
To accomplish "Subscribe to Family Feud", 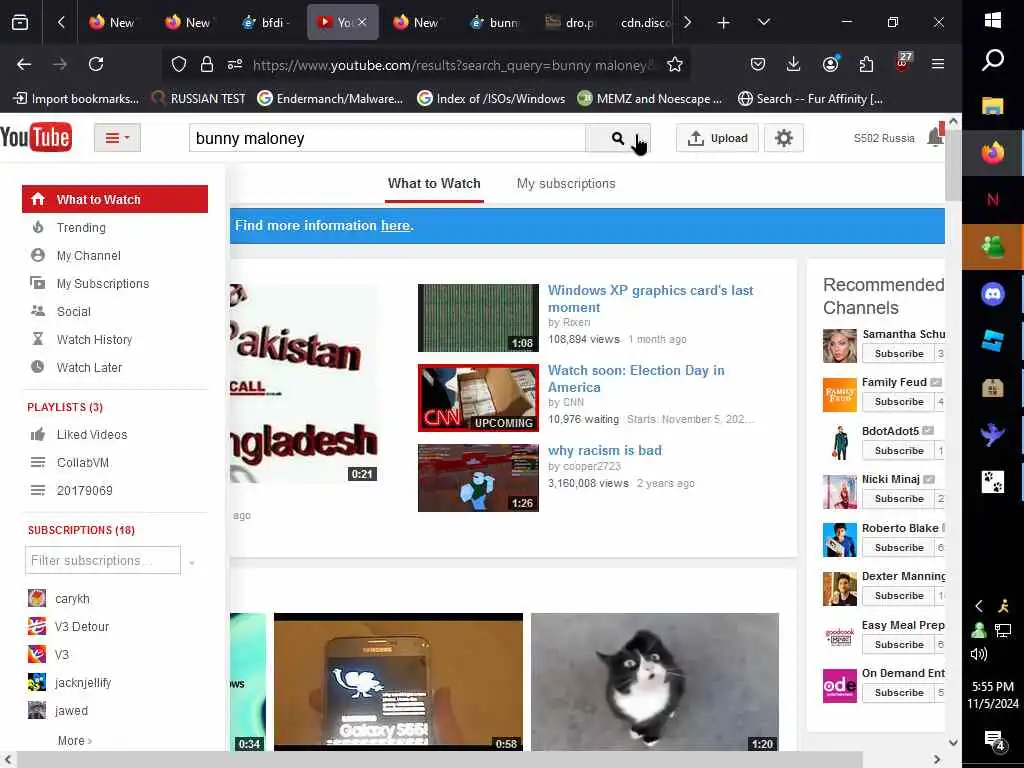I will tap(899, 402).
